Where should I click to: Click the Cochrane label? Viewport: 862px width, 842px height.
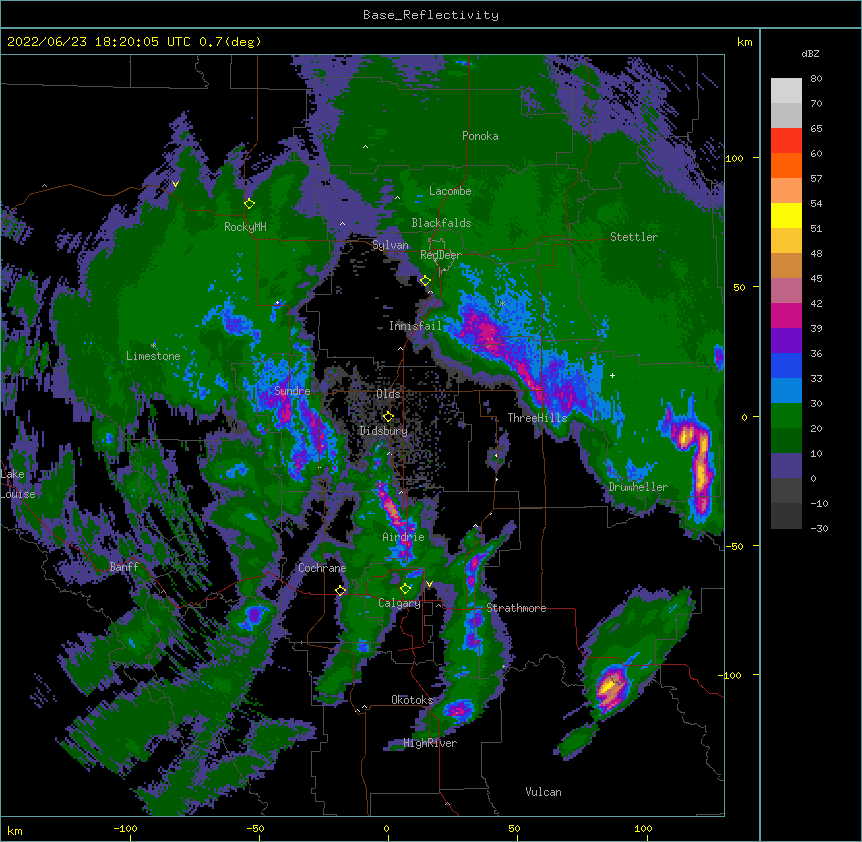point(322,568)
